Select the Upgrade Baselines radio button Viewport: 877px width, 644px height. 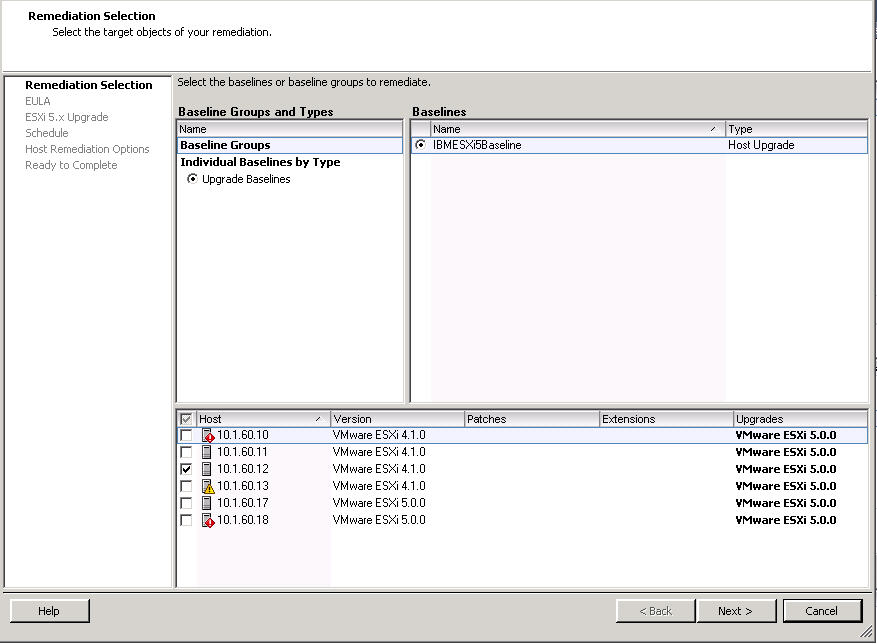pyautogui.click(x=193, y=179)
